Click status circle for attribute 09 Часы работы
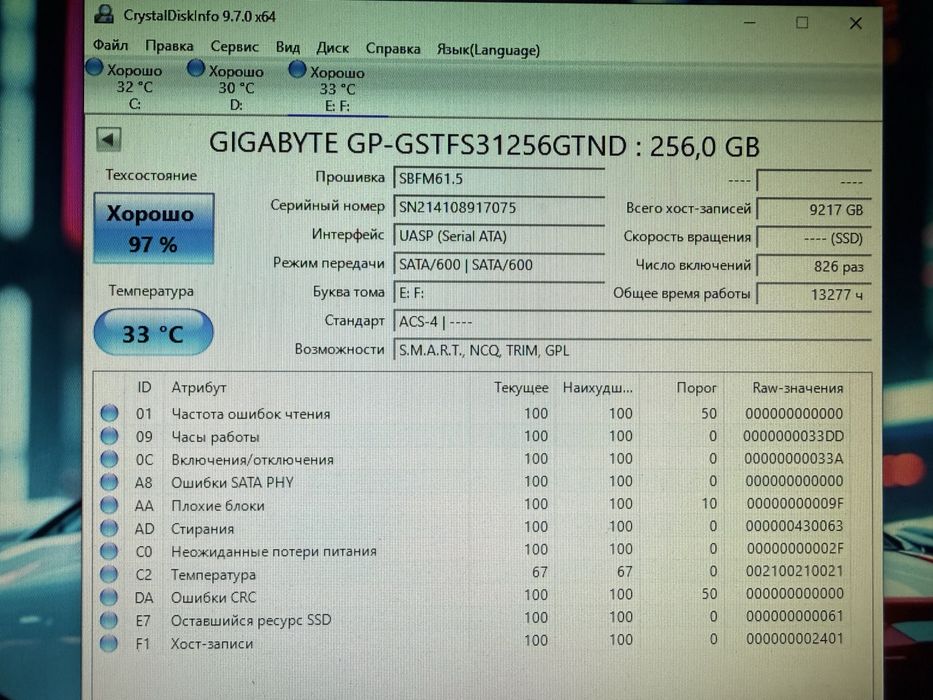 pos(109,436)
